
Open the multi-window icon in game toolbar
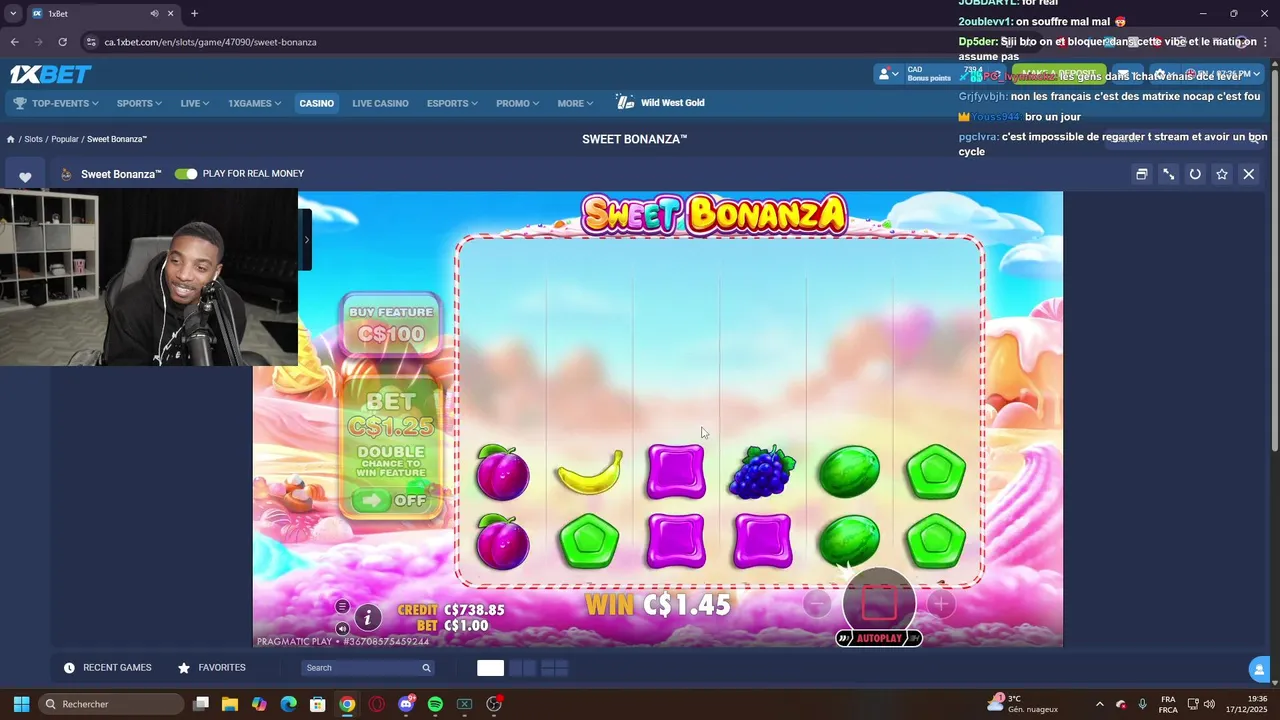[1141, 174]
